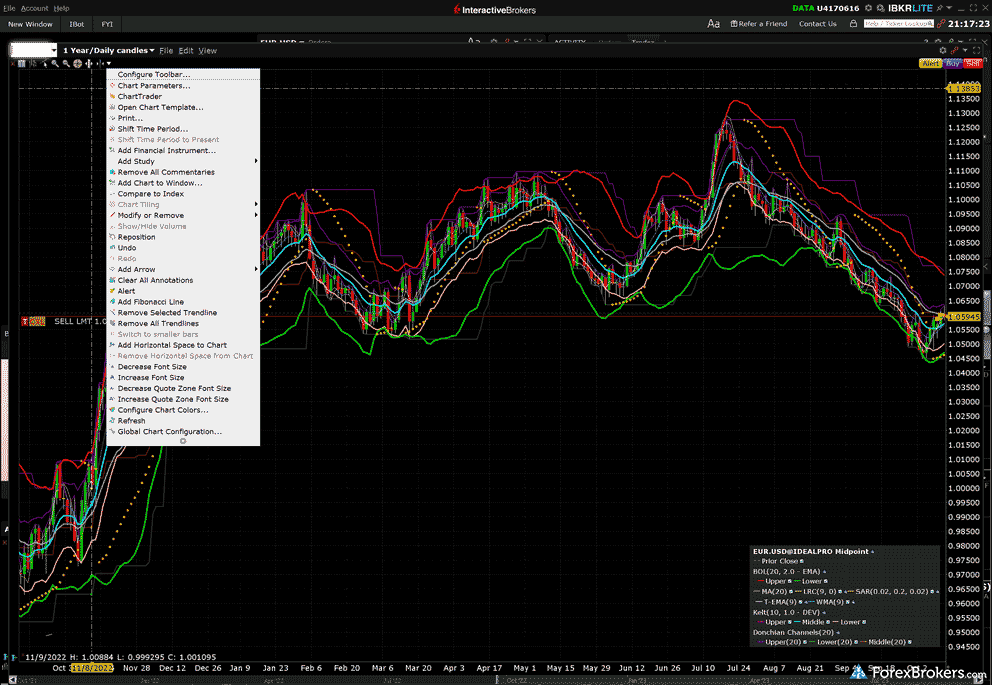Click the gear icon at menu bottom
This screenshot has height=685, width=992.
(x=183, y=441)
